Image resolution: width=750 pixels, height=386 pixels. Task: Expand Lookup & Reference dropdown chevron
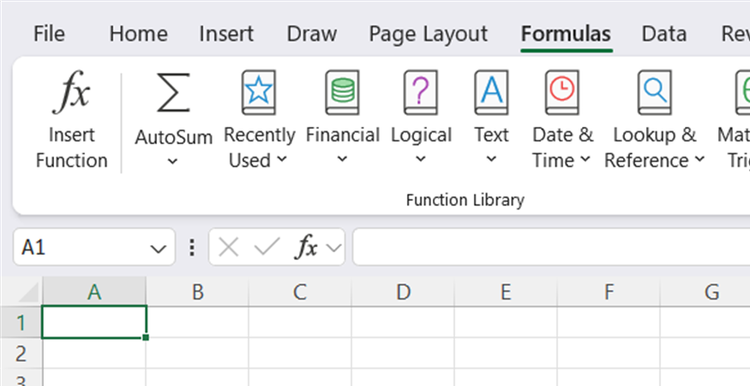click(x=700, y=159)
